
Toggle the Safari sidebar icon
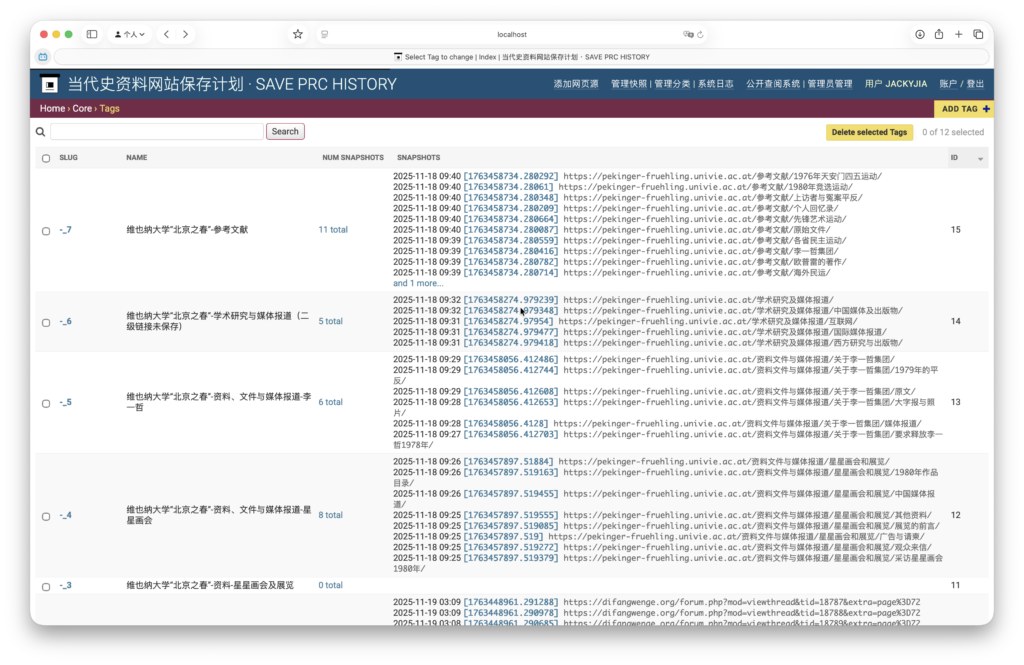click(92, 34)
